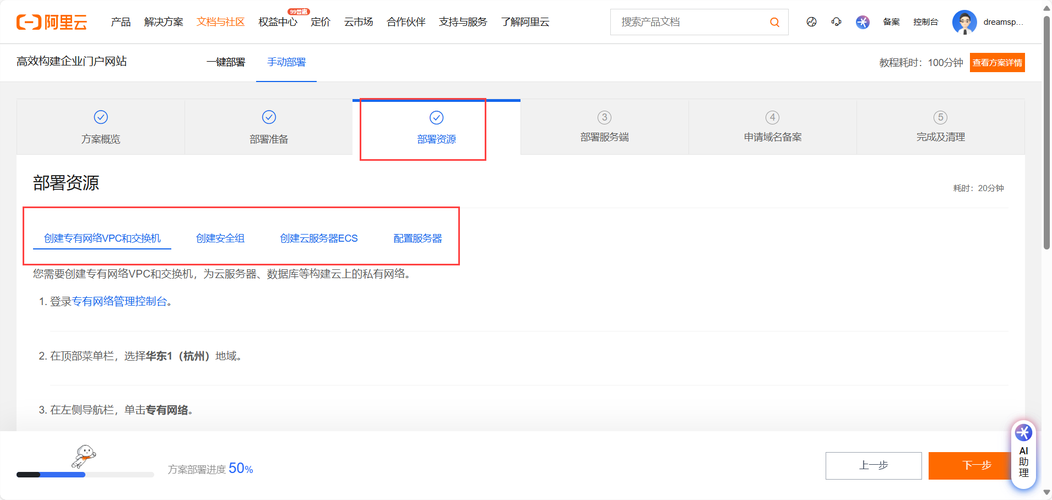Click the 耗时:20分钟 label

(x=978, y=189)
